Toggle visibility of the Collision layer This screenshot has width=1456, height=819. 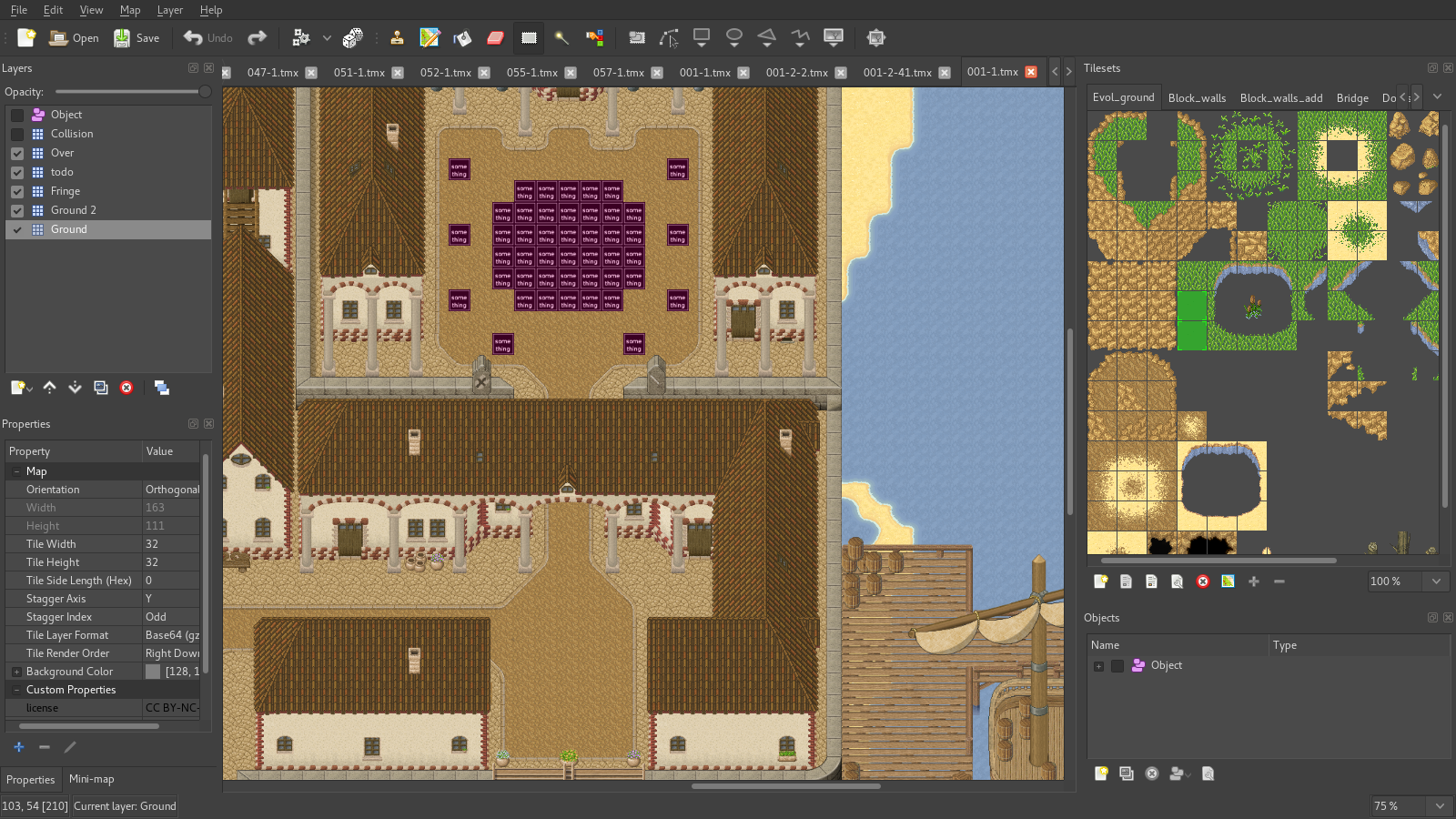coord(17,134)
